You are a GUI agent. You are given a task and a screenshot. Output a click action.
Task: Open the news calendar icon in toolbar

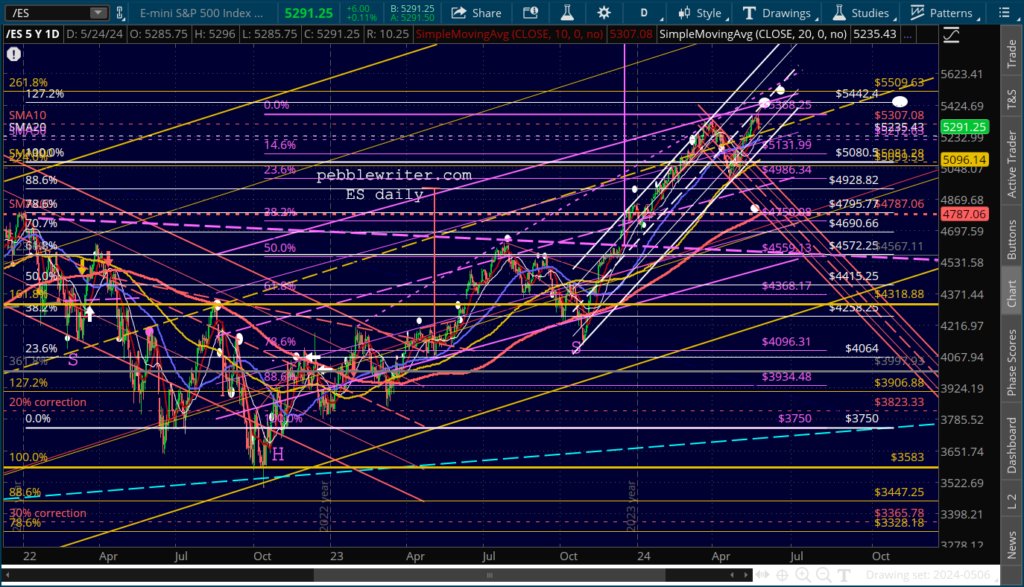coord(530,12)
